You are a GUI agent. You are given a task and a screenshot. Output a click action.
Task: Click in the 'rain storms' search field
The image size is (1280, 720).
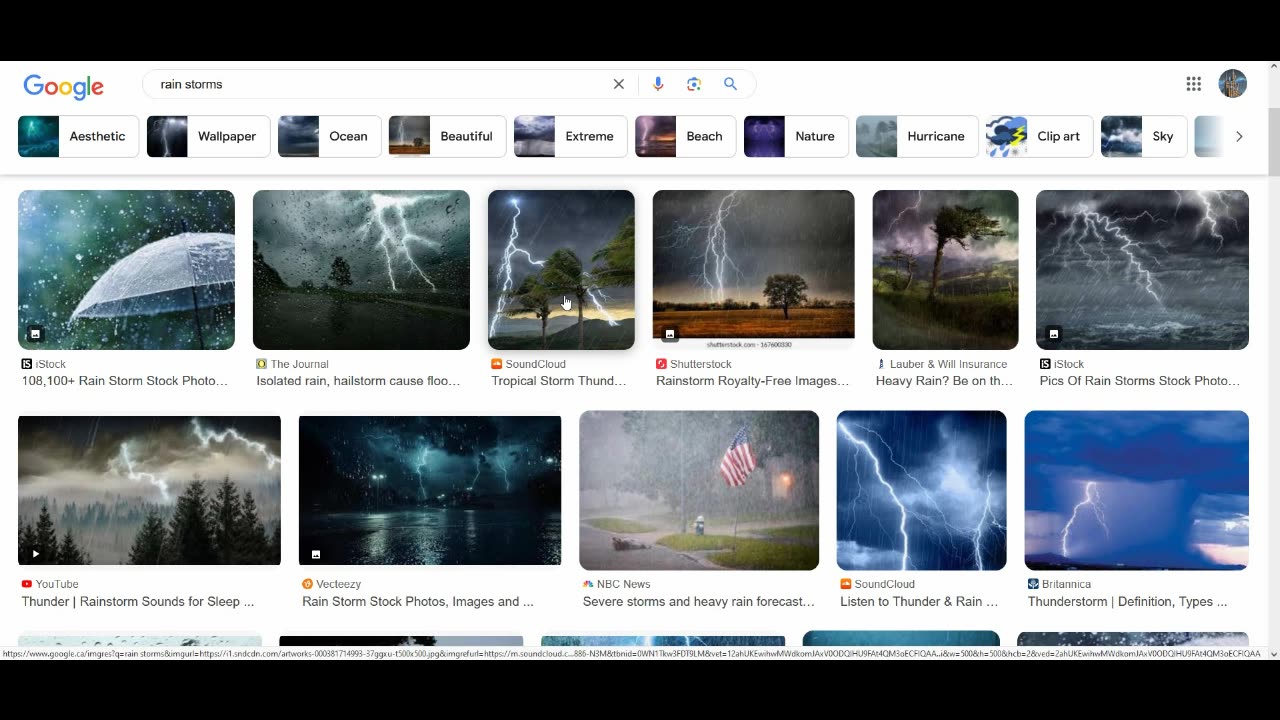point(380,84)
